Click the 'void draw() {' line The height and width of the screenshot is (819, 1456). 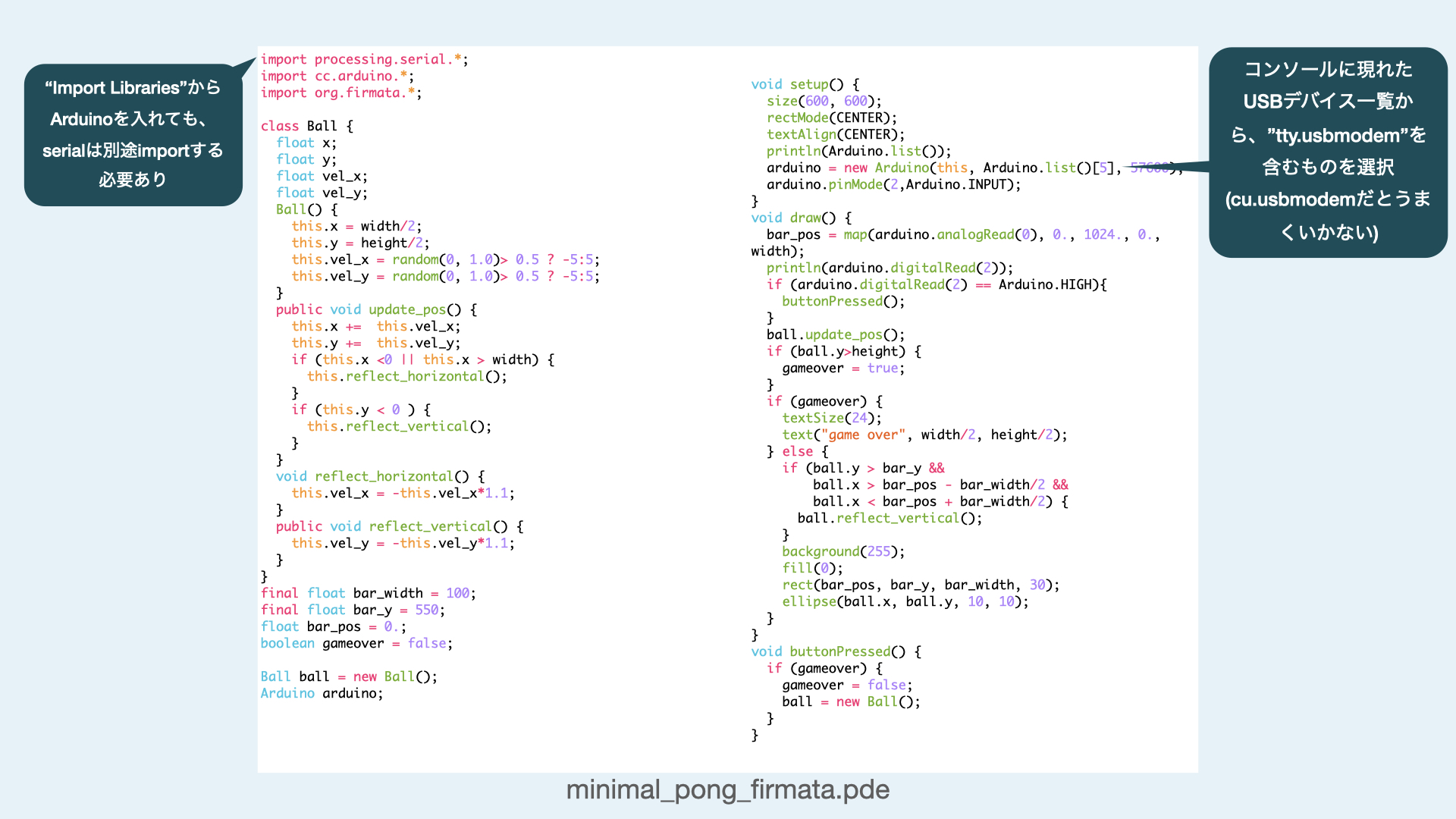point(801,218)
